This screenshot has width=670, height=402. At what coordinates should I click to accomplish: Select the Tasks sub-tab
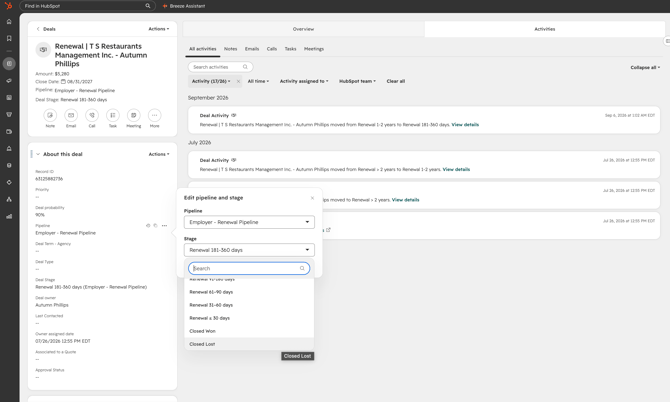click(290, 49)
